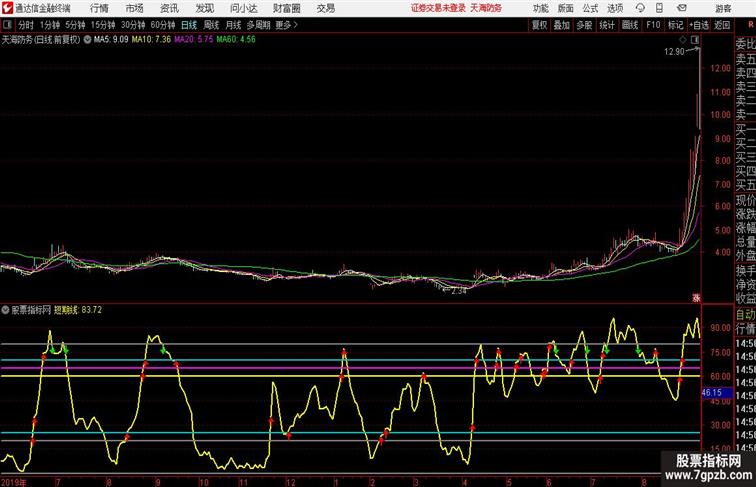This screenshot has width=756, height=487.
Task: Click the 股票指标网 indicator name
Action: (31, 310)
